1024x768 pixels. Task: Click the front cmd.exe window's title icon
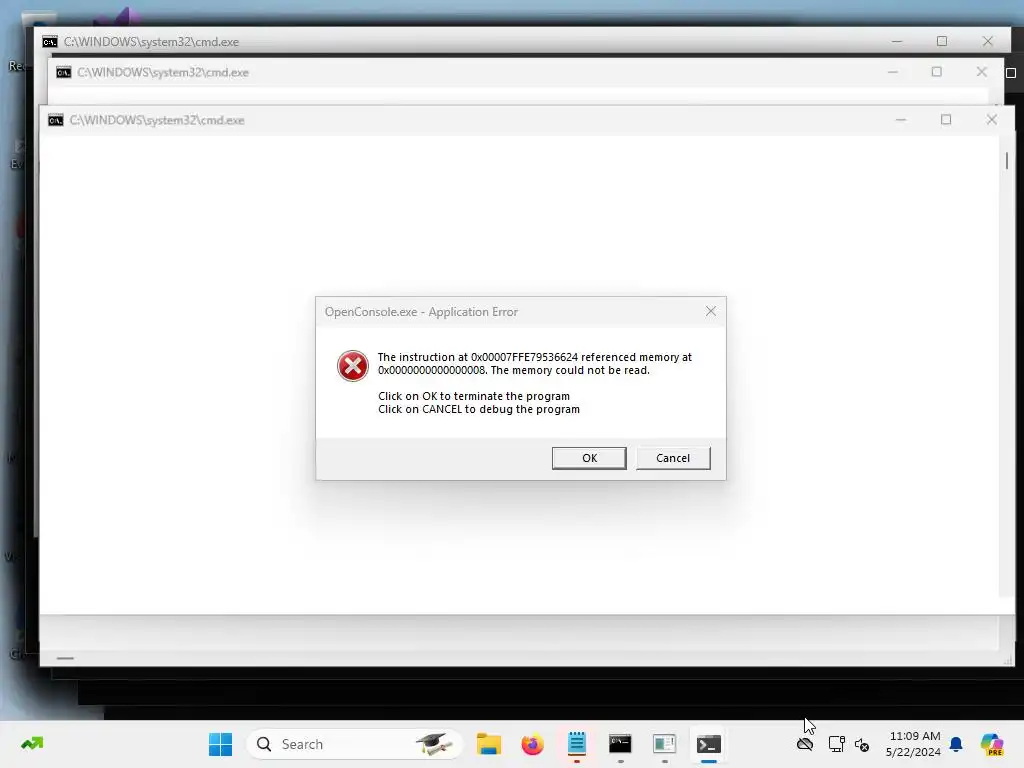pos(56,120)
